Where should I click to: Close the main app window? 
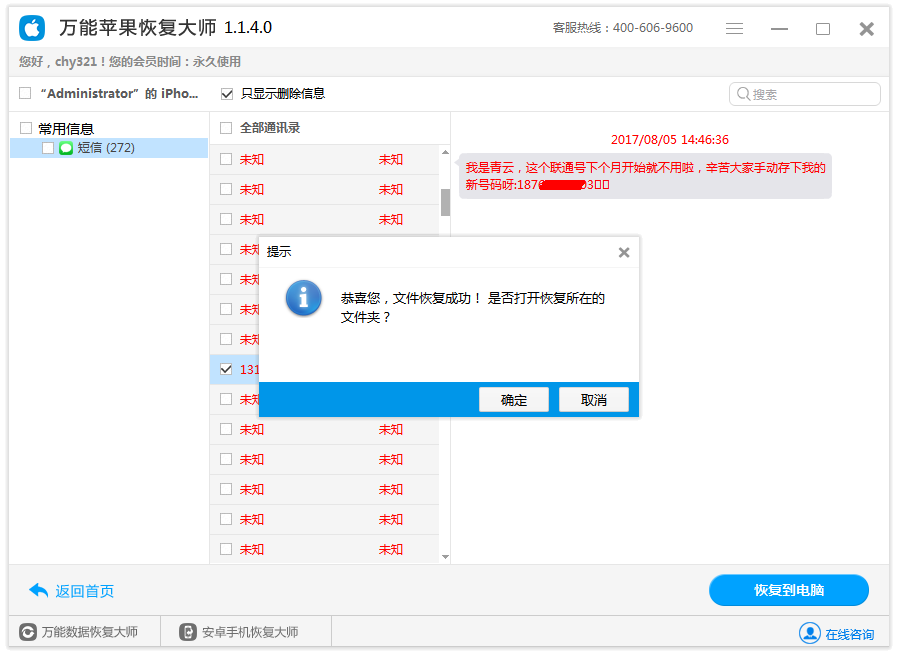[x=866, y=29]
